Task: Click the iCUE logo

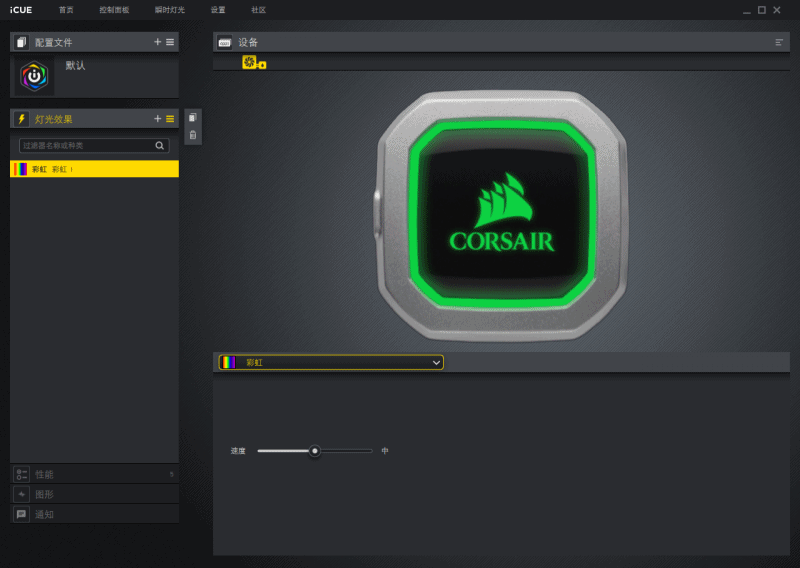Action: pos(21,10)
